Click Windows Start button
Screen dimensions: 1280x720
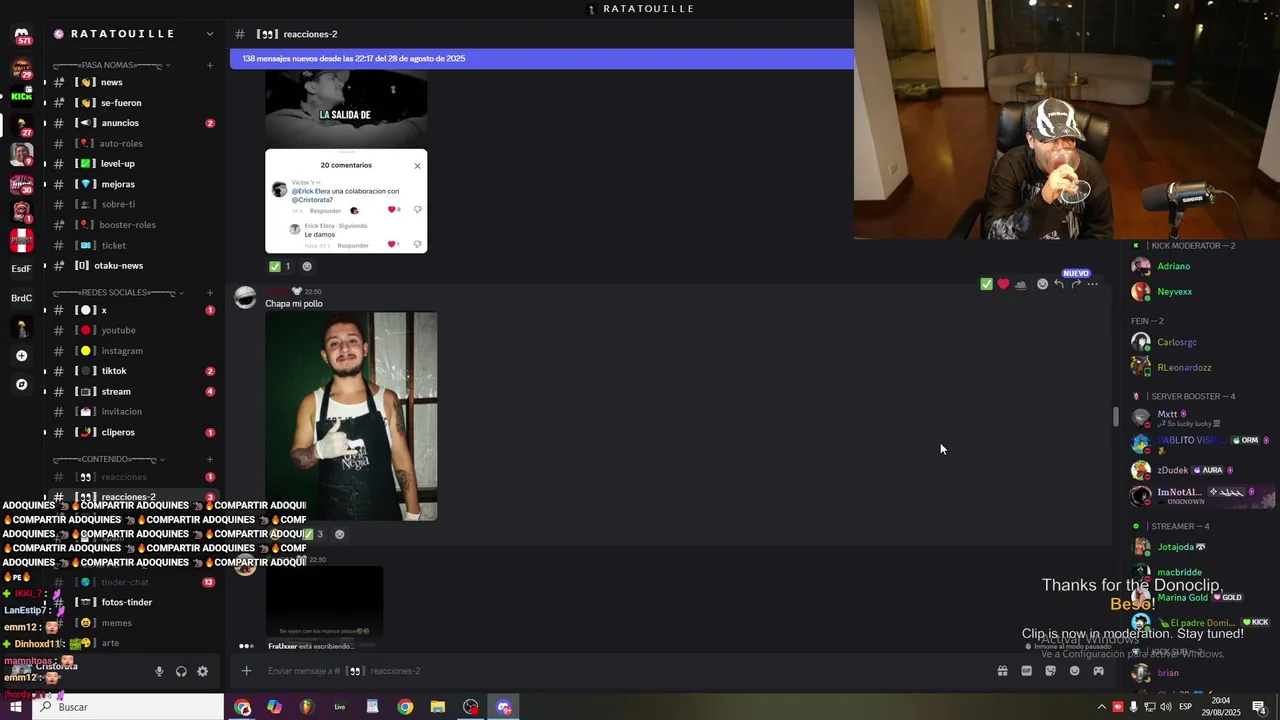point(15,707)
